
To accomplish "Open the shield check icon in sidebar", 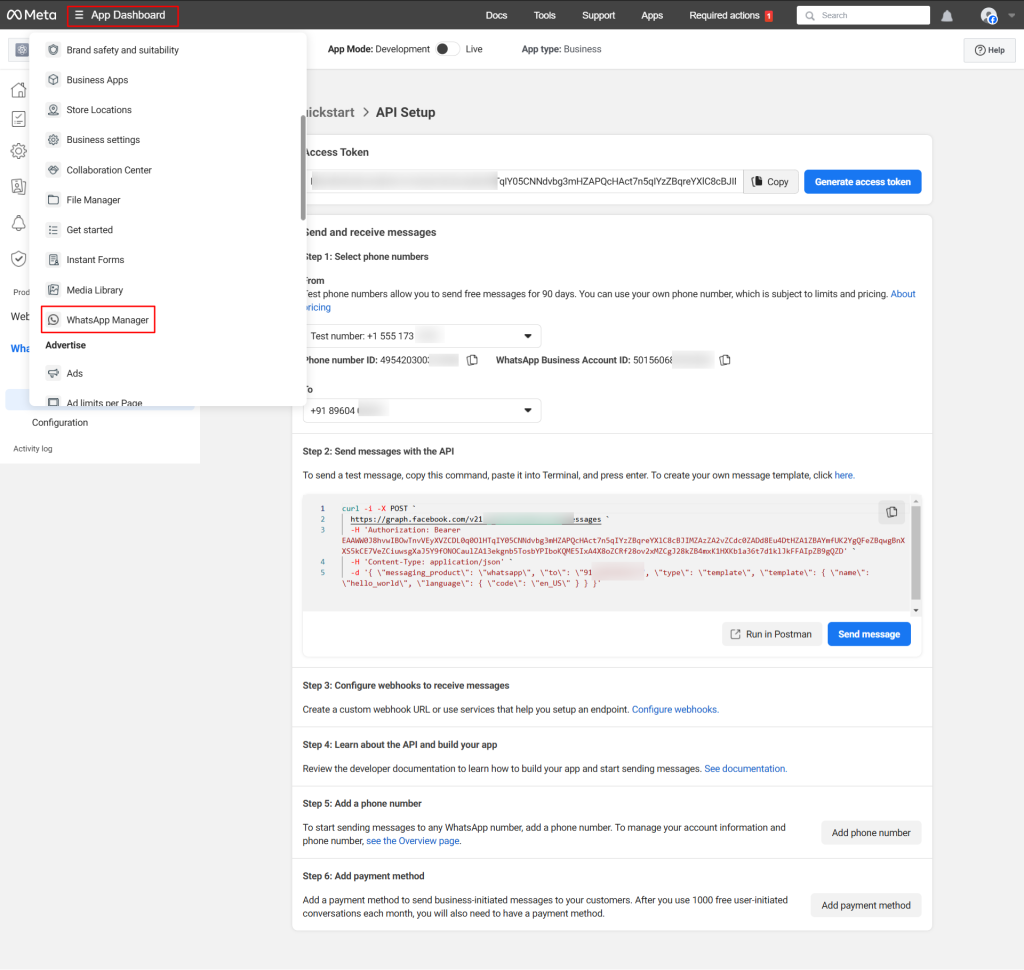I will [x=19, y=259].
